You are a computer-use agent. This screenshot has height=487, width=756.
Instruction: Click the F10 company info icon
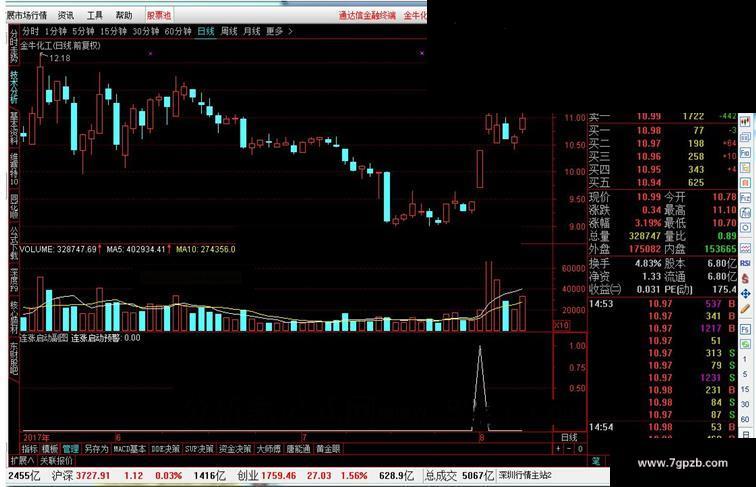[x=745, y=153]
